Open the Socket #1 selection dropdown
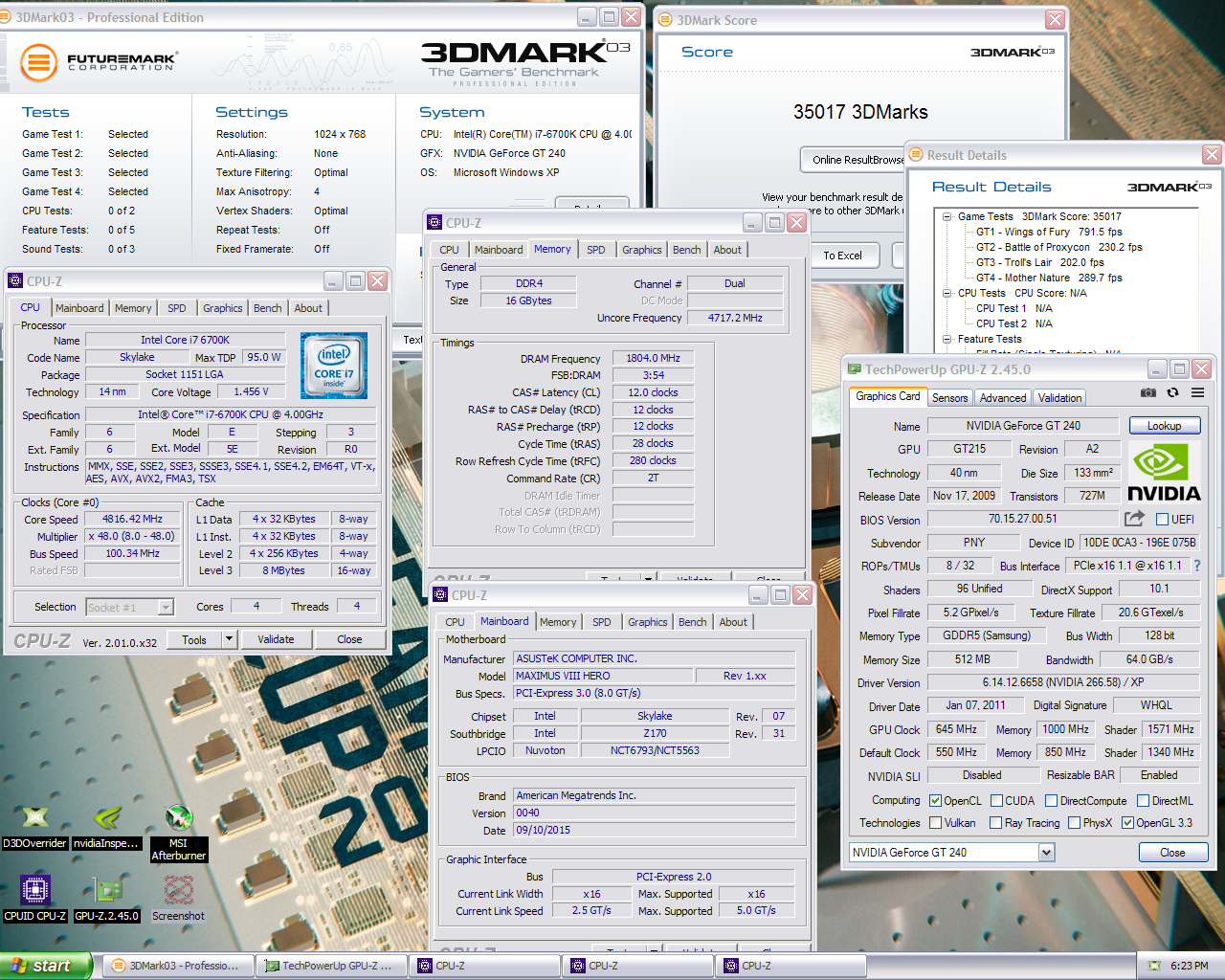The height and width of the screenshot is (980, 1225). tap(166, 607)
